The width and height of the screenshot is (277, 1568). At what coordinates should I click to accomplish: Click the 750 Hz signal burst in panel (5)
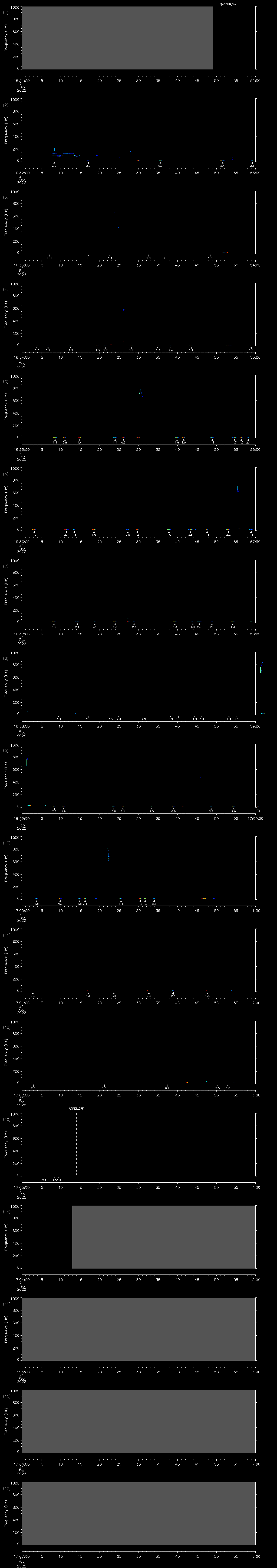[x=141, y=391]
